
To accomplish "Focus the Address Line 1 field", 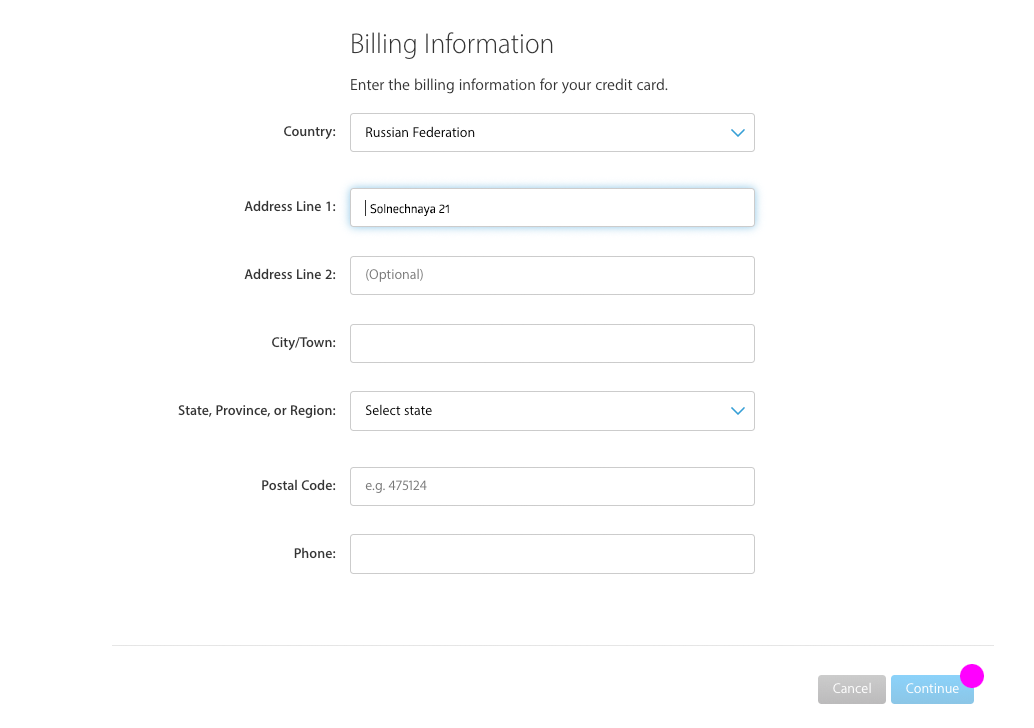I will click(x=552, y=208).
